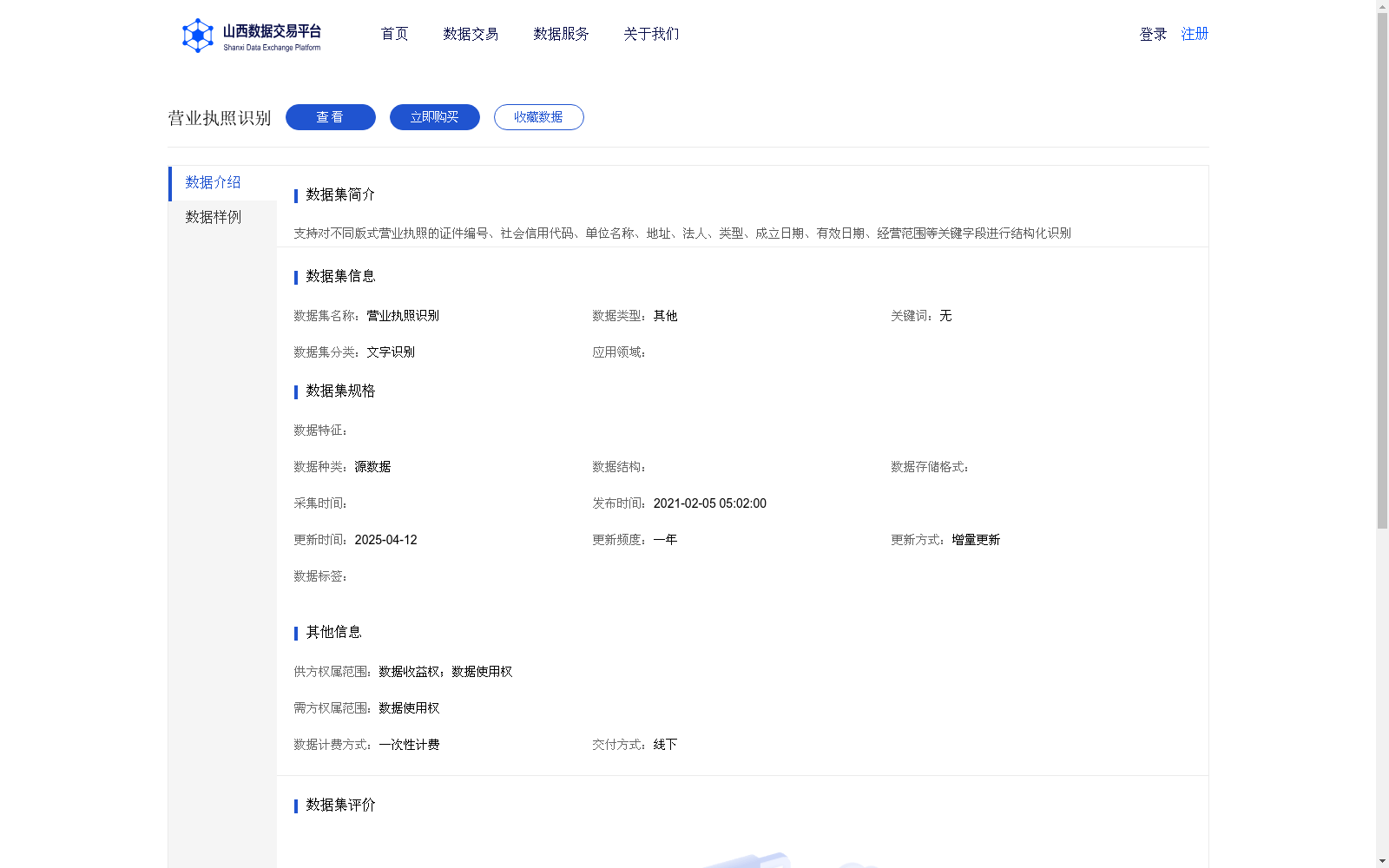The image size is (1389, 868).
Task: Click the 查看 button
Action: [331, 117]
